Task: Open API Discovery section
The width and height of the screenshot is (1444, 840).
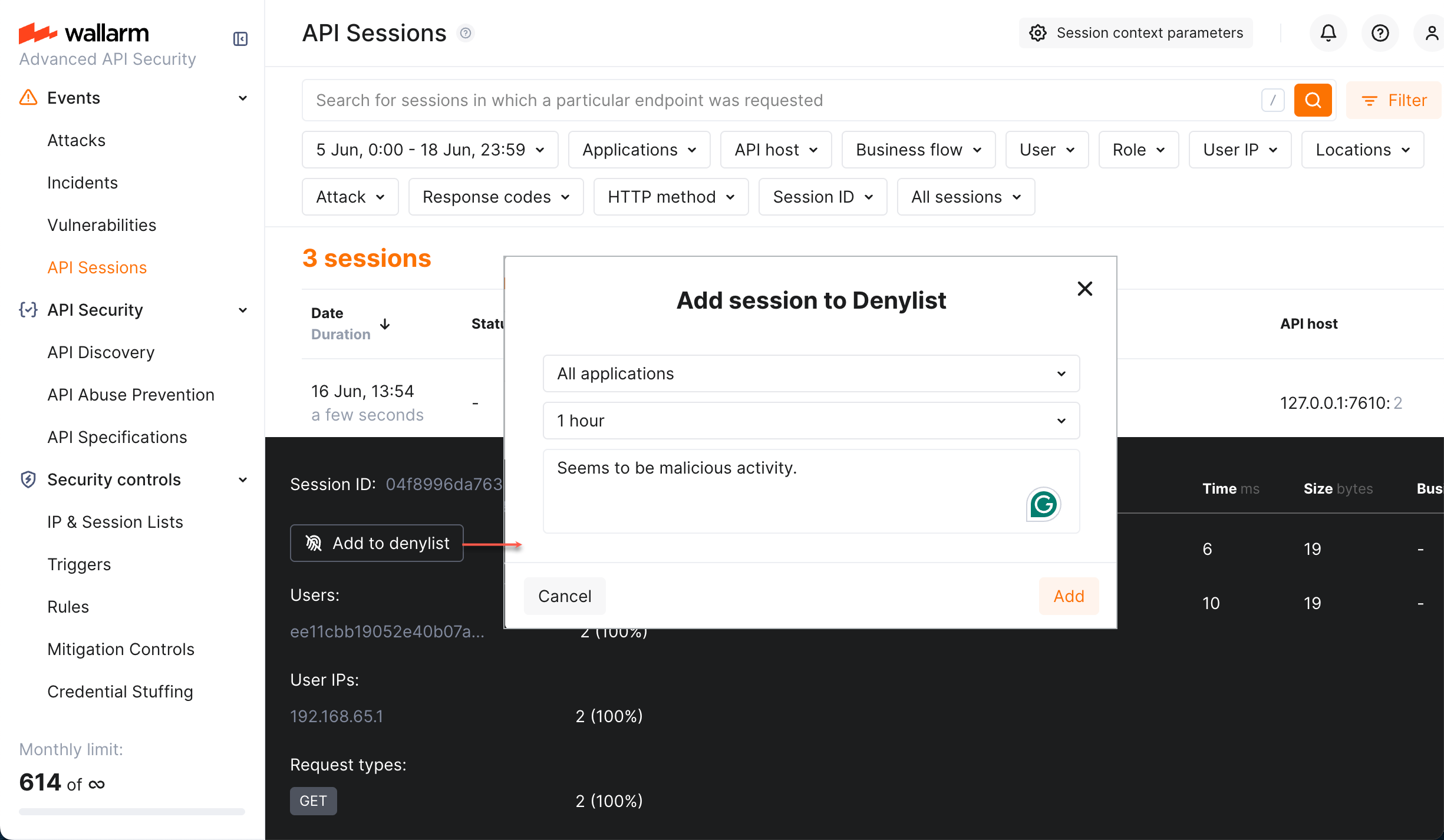Action: [x=101, y=352]
